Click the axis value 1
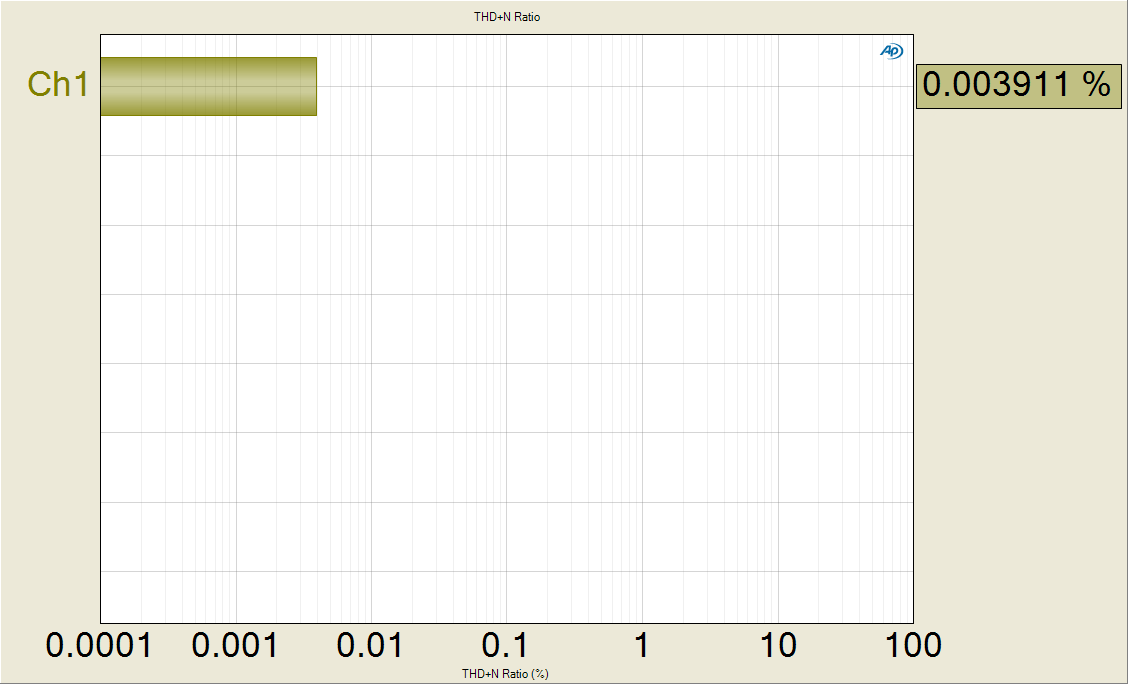The image size is (1128, 684). point(641,645)
